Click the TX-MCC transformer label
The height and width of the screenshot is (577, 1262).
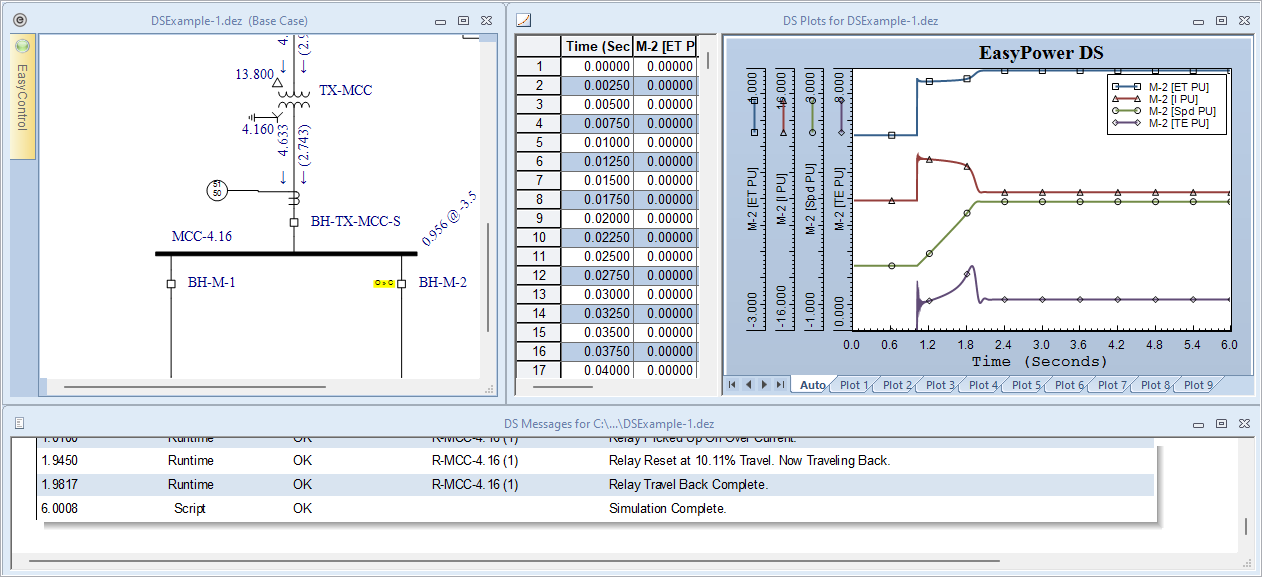pyautogui.click(x=346, y=90)
